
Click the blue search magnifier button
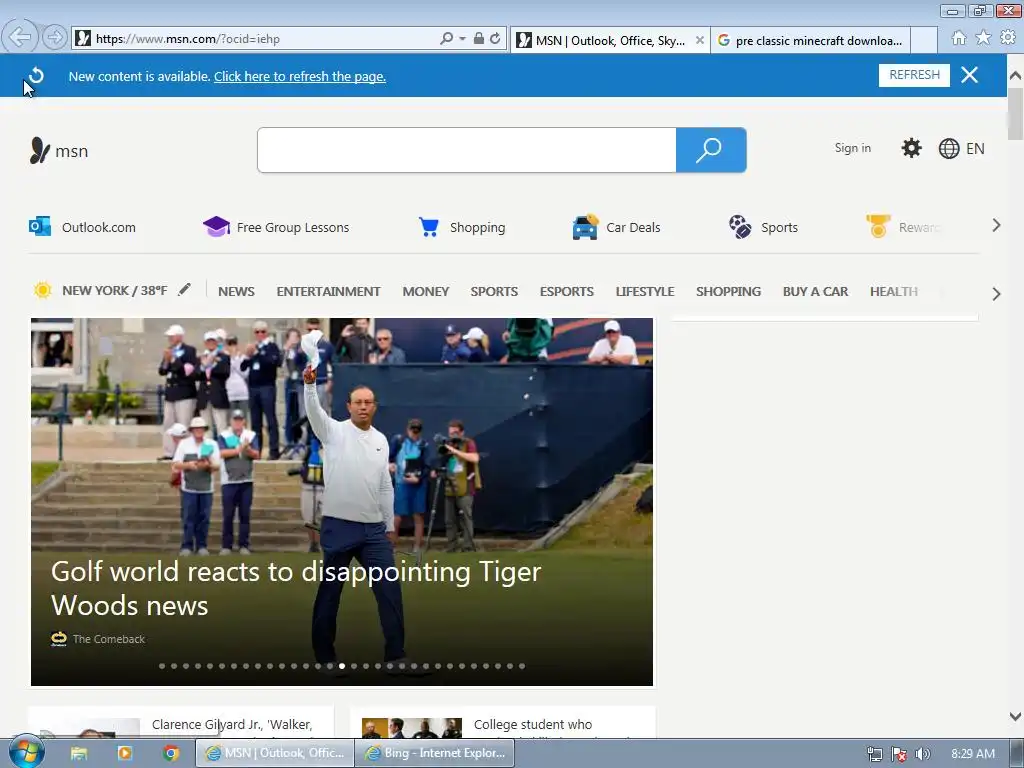[711, 150]
